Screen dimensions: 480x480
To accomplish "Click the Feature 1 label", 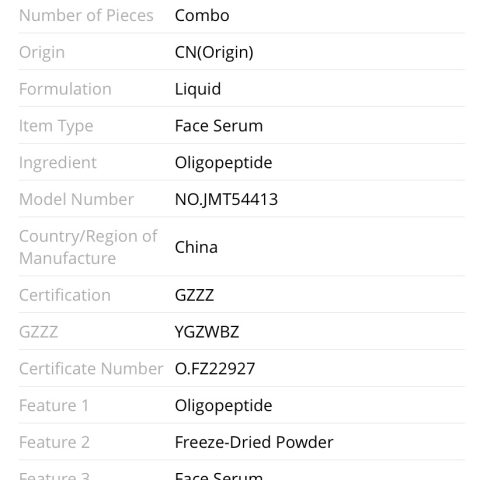I will [54, 406].
